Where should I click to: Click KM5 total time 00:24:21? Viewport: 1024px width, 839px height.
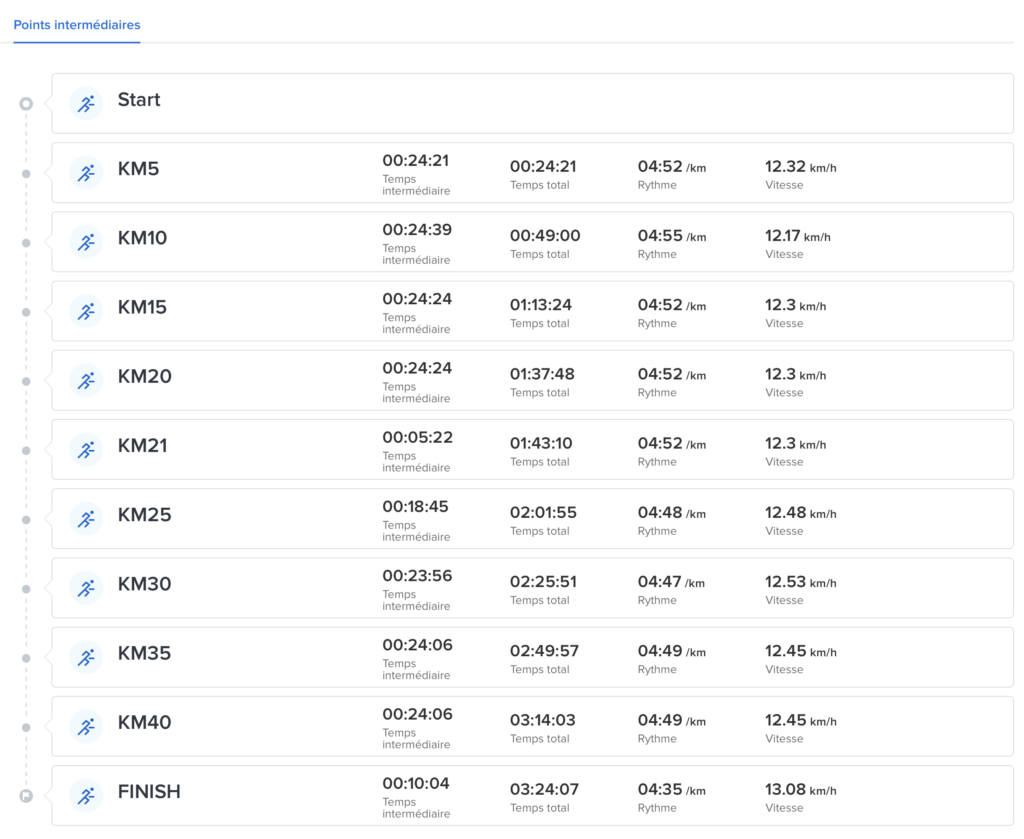(543, 166)
